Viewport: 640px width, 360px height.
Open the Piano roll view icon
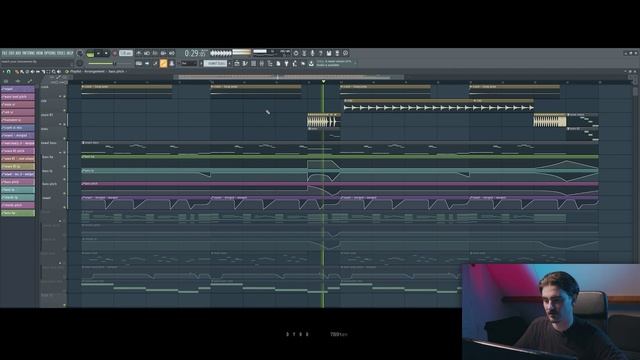(x=245, y=64)
